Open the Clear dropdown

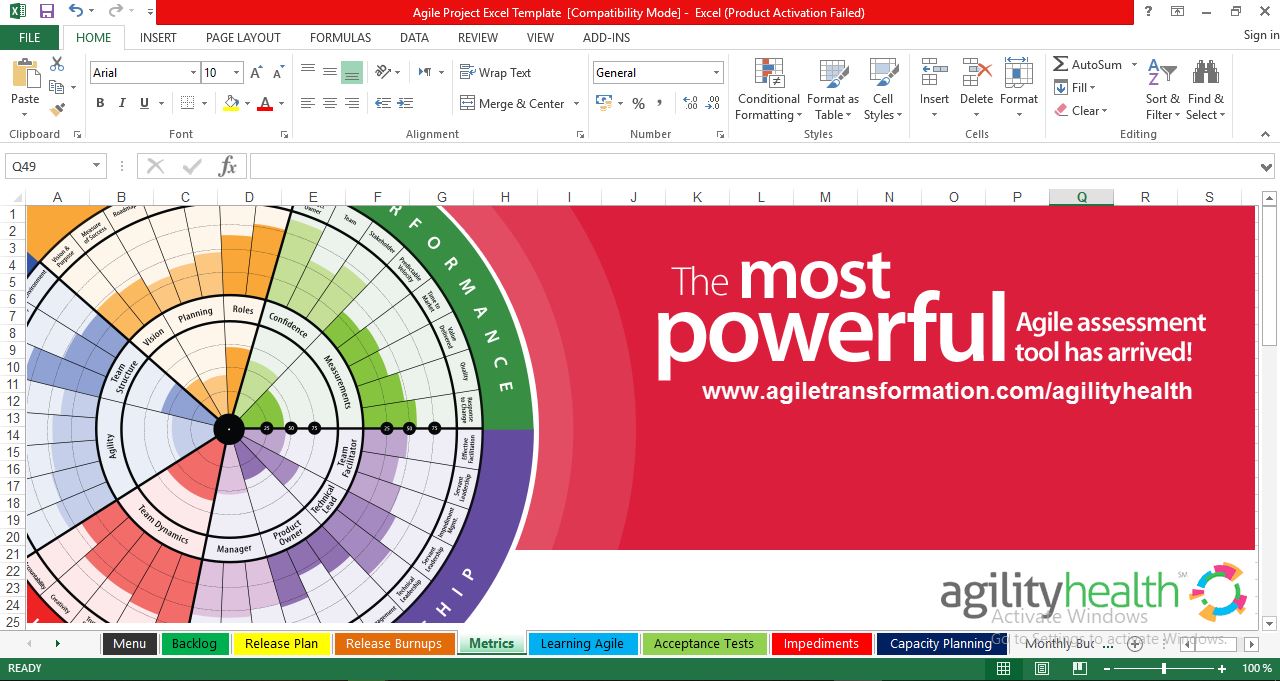1081,111
